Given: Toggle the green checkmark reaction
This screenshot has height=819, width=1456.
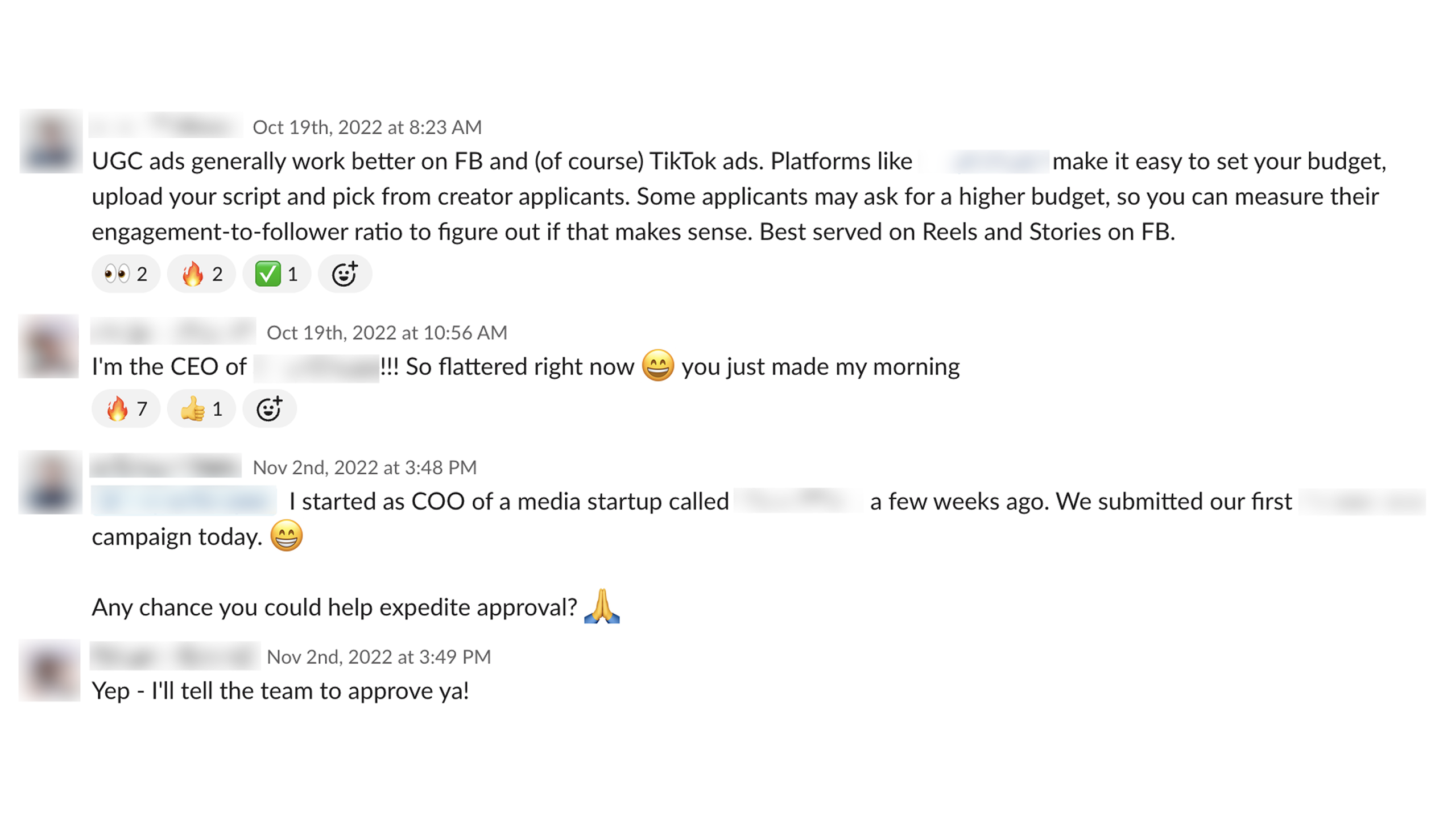Looking at the screenshot, I should pos(276,274).
